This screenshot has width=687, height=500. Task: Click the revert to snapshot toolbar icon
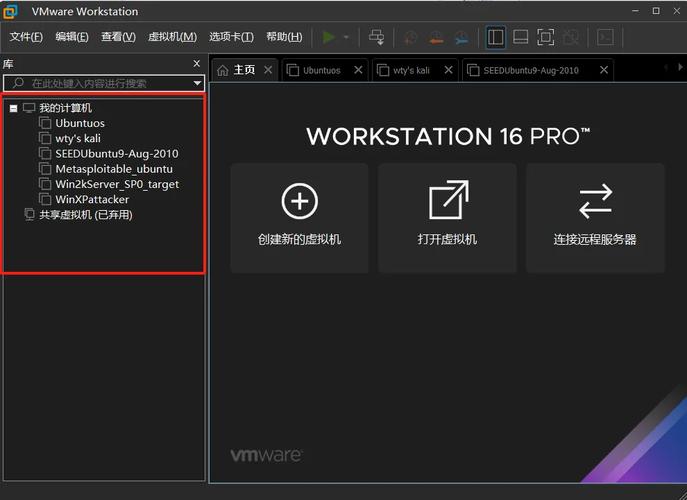click(436, 38)
